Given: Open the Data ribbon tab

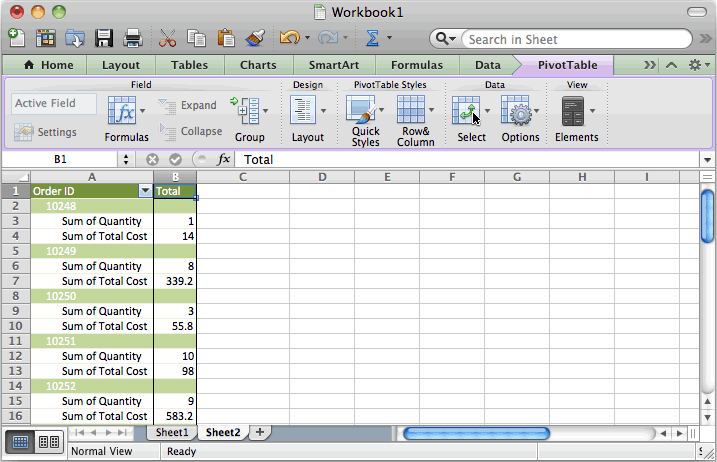Looking at the screenshot, I should (x=487, y=65).
